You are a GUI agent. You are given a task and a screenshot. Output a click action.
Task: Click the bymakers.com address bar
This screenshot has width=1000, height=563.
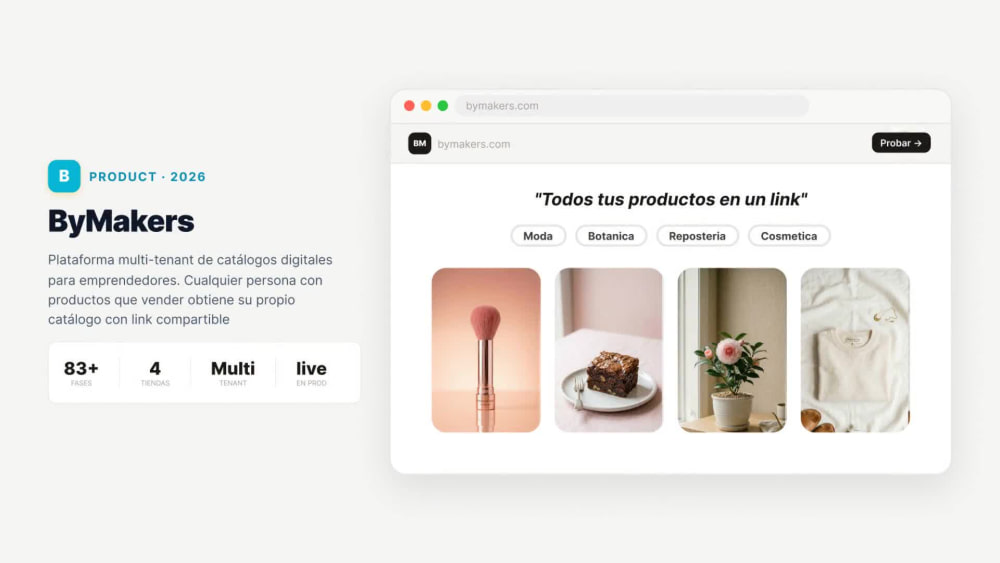(x=631, y=106)
